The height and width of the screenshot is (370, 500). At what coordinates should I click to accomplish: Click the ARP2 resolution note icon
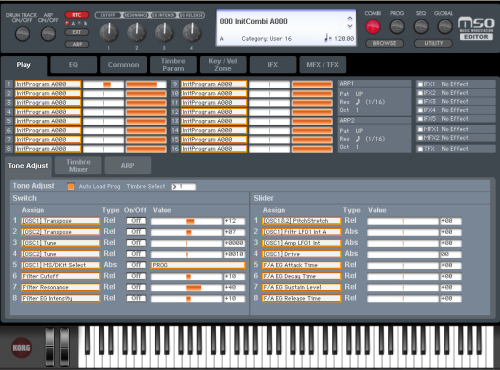tap(358, 139)
